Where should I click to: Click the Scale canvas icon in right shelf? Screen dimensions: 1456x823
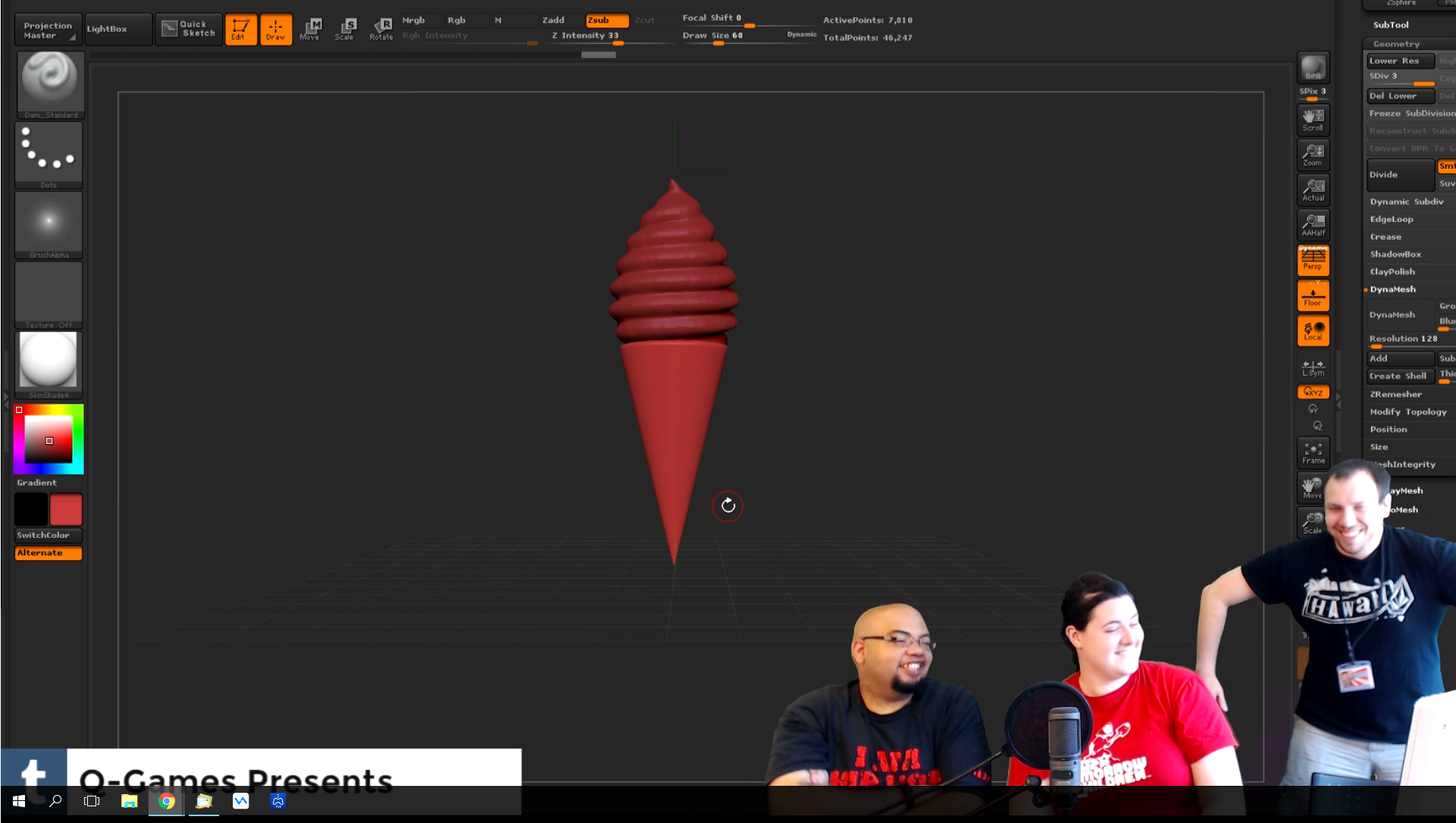[1311, 523]
